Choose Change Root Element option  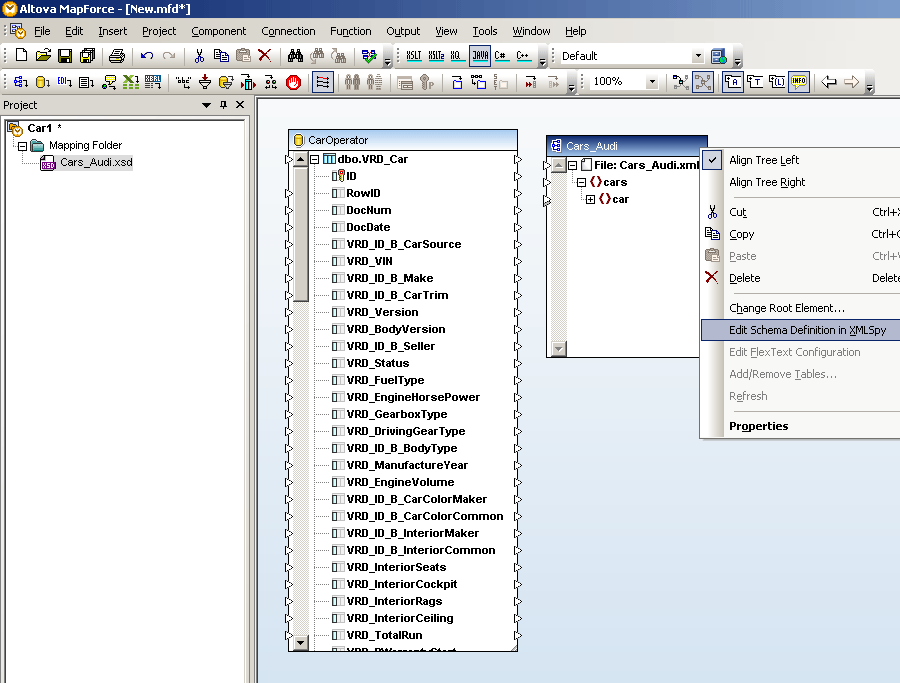[800, 308]
